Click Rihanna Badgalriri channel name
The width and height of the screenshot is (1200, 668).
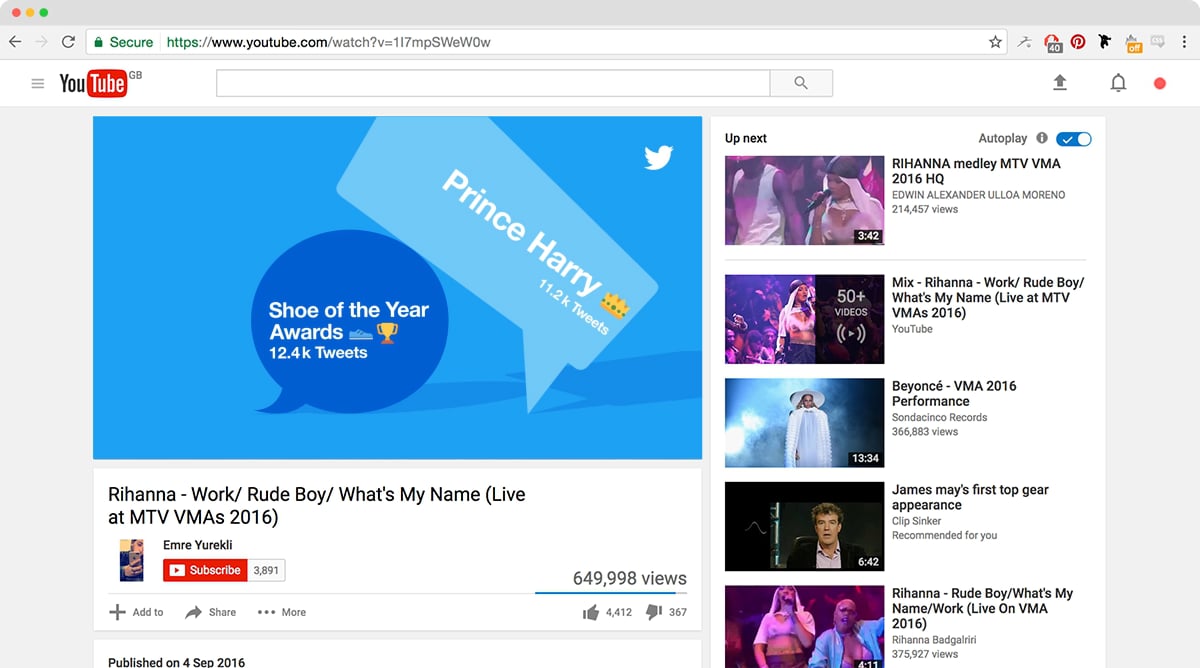coord(934,640)
